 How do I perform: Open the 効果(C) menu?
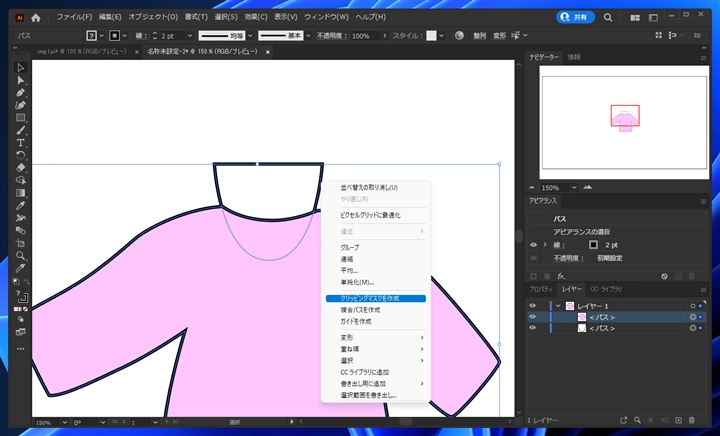pyautogui.click(x=255, y=17)
